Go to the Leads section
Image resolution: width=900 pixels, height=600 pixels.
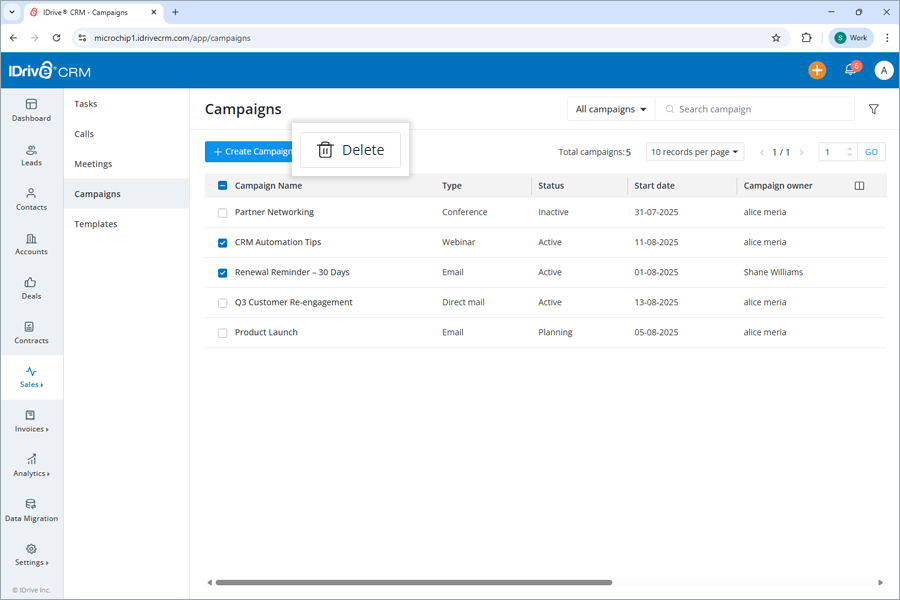[x=31, y=154]
